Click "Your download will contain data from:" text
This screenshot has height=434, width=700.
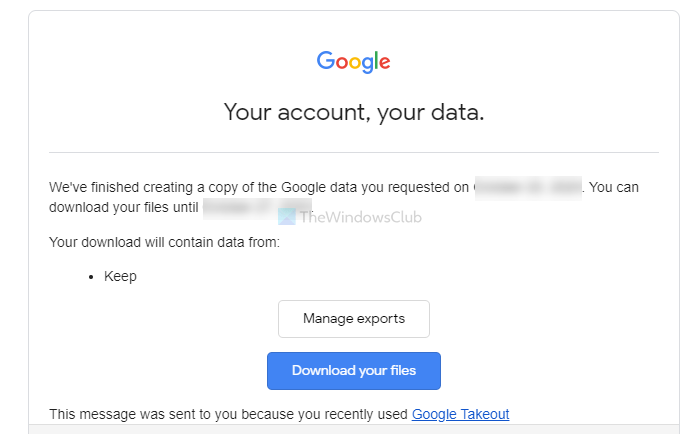coord(164,242)
